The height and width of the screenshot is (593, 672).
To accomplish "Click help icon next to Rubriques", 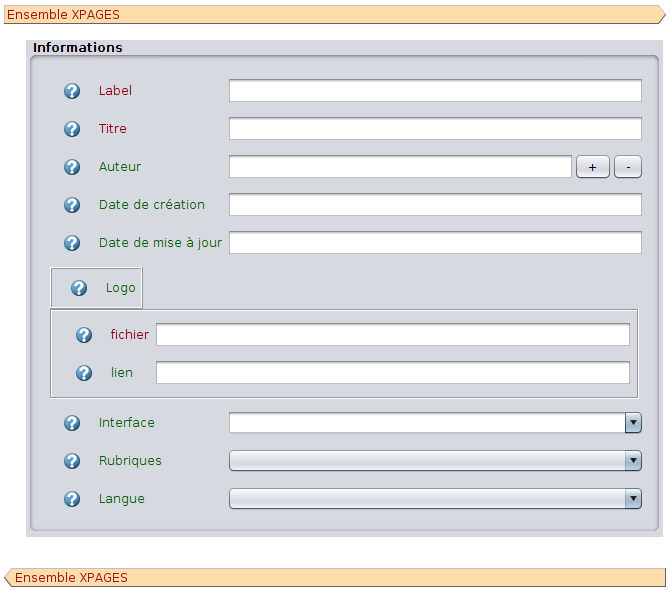I will [x=72, y=461].
